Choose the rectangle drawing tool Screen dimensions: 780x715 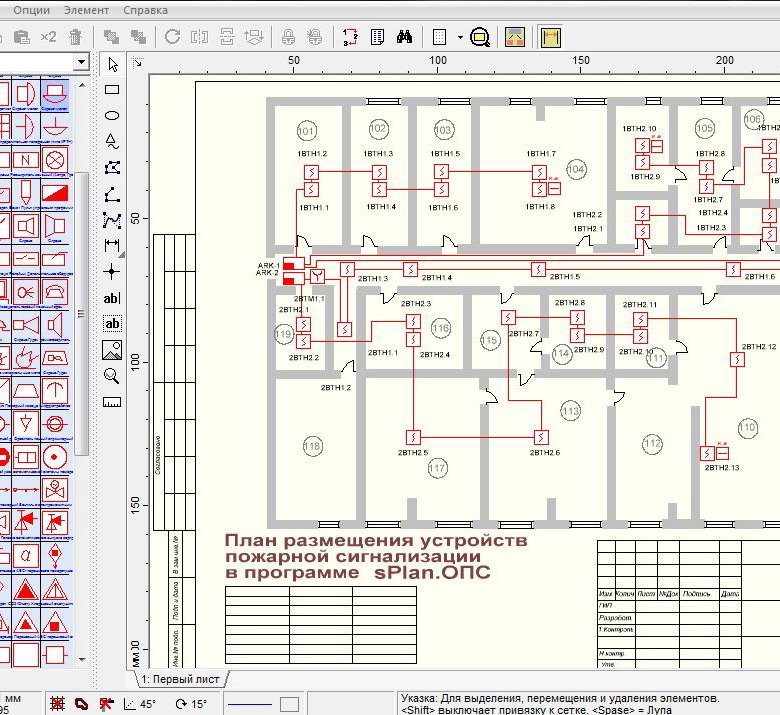(112, 90)
